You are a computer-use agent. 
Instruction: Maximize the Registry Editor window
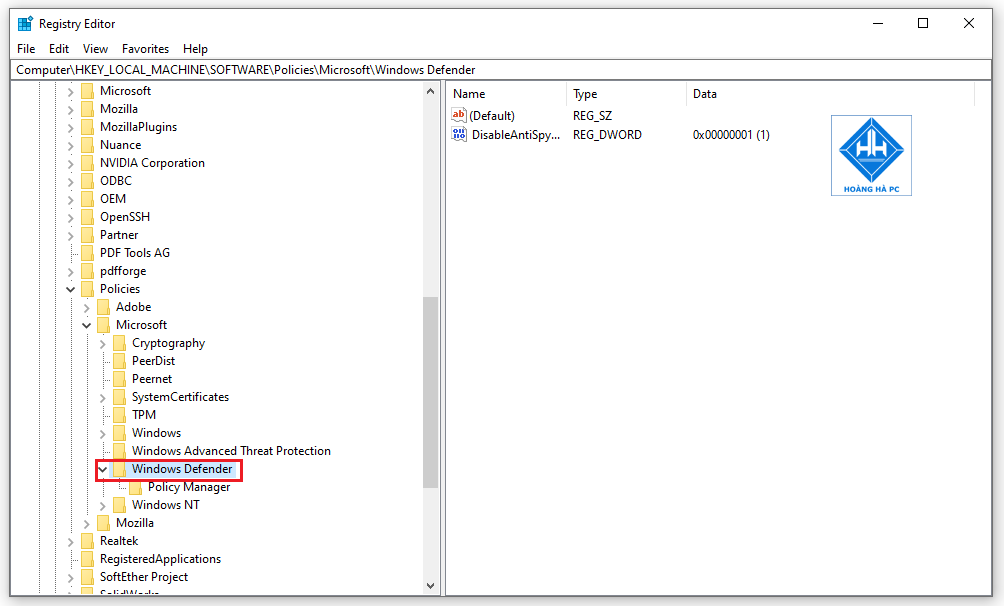[x=923, y=24]
